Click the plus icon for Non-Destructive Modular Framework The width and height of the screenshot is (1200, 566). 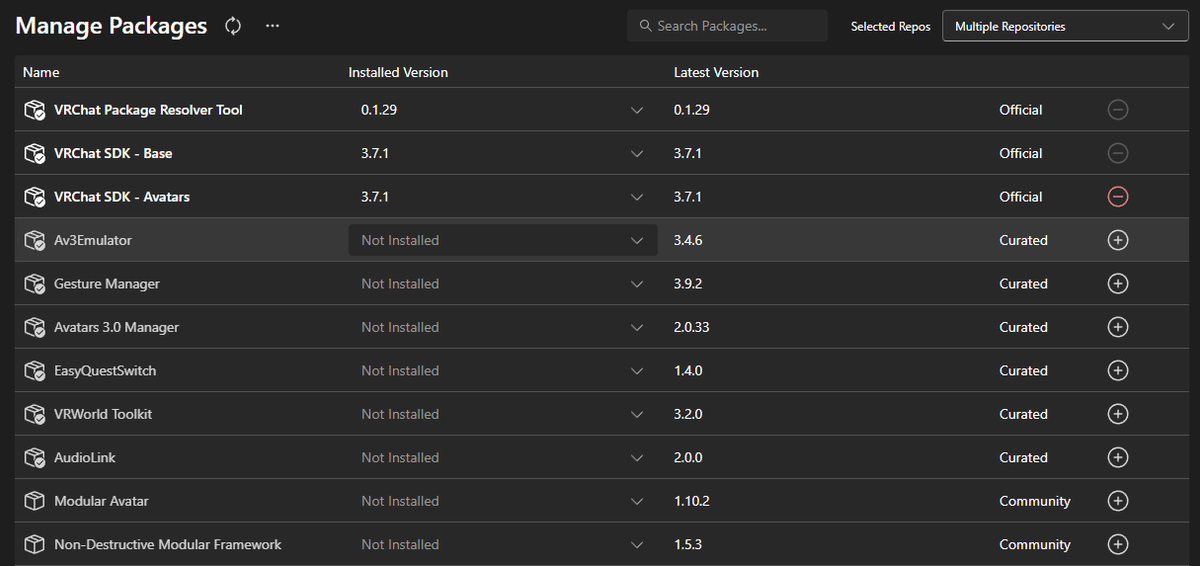pyautogui.click(x=1118, y=545)
